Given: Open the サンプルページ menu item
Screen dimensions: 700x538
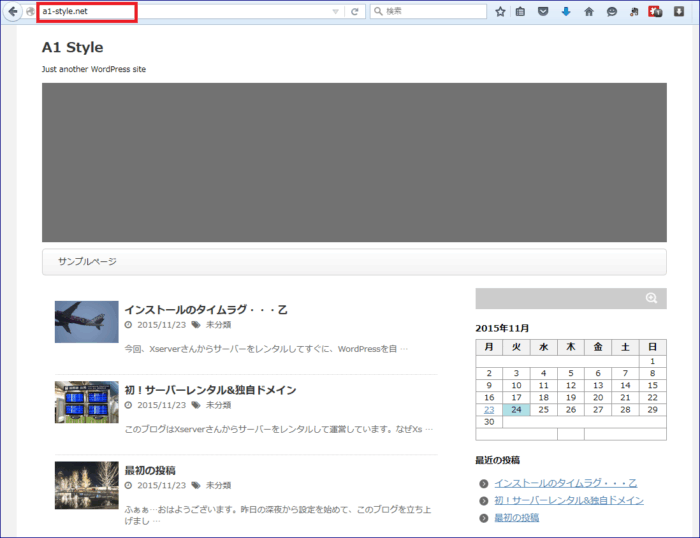Looking at the screenshot, I should 88,262.
